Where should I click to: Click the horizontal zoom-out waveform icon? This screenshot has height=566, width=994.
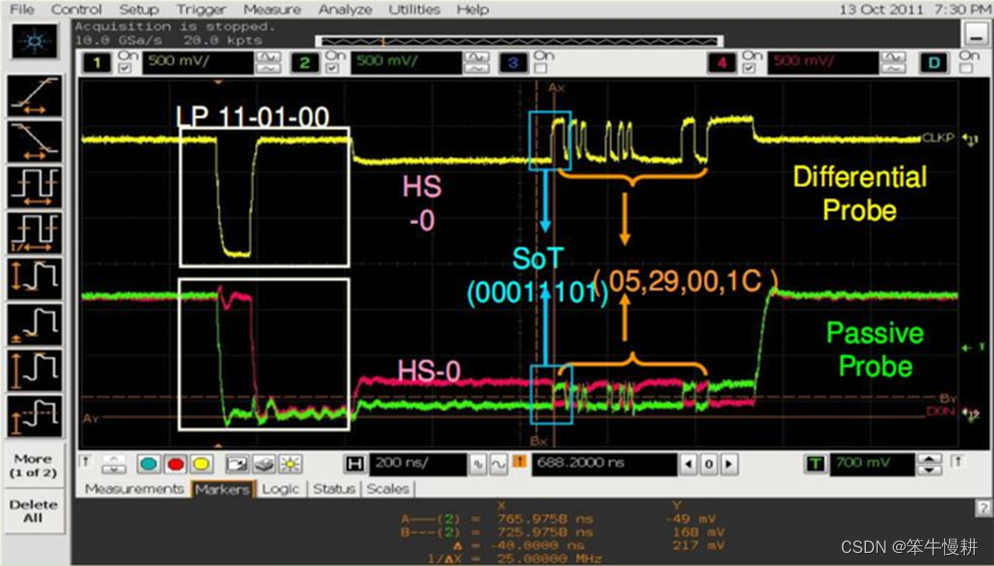[x=498, y=465]
